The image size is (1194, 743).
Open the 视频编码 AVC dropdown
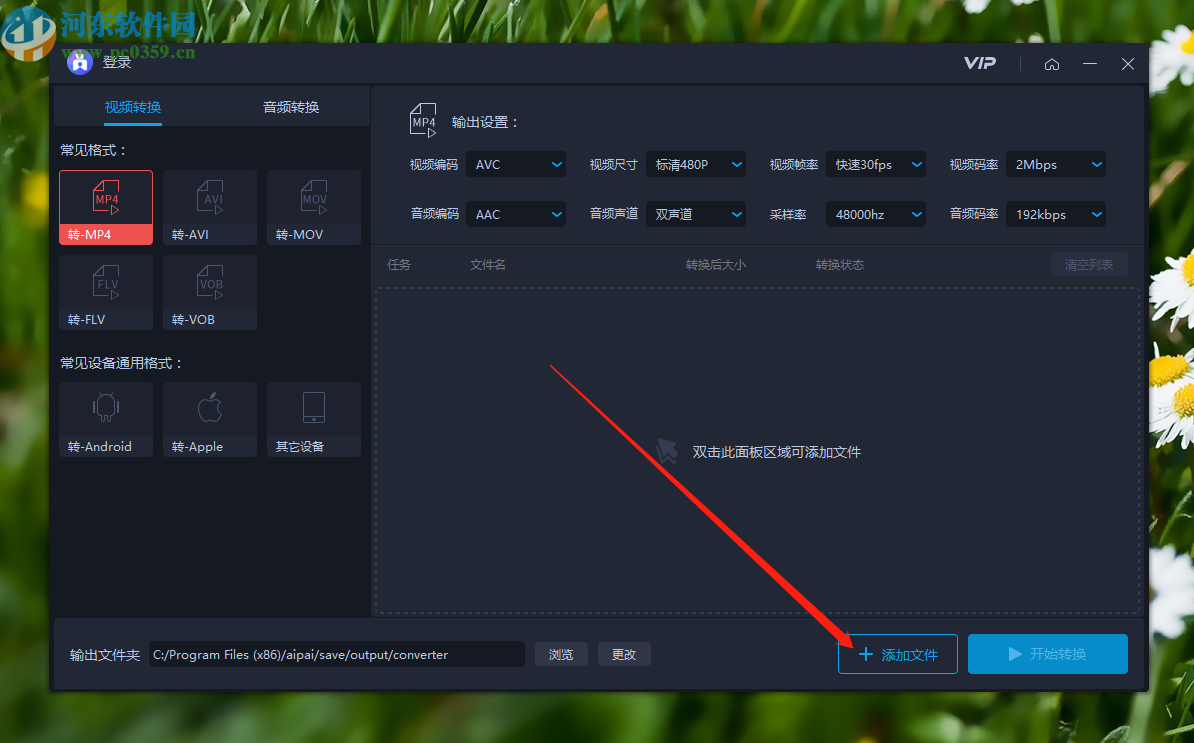click(516, 164)
